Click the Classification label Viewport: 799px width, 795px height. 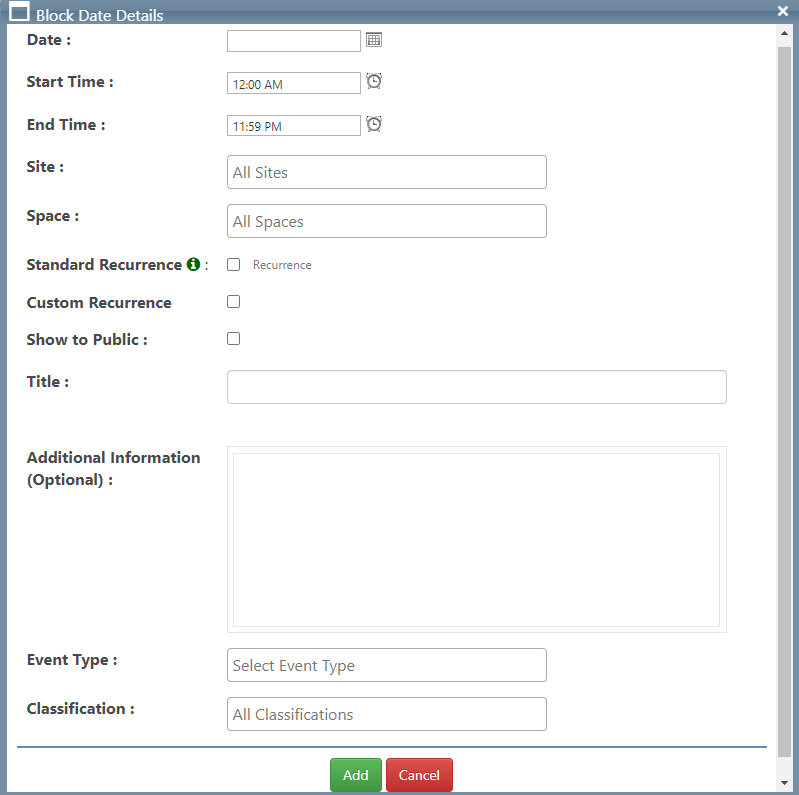click(x=81, y=709)
